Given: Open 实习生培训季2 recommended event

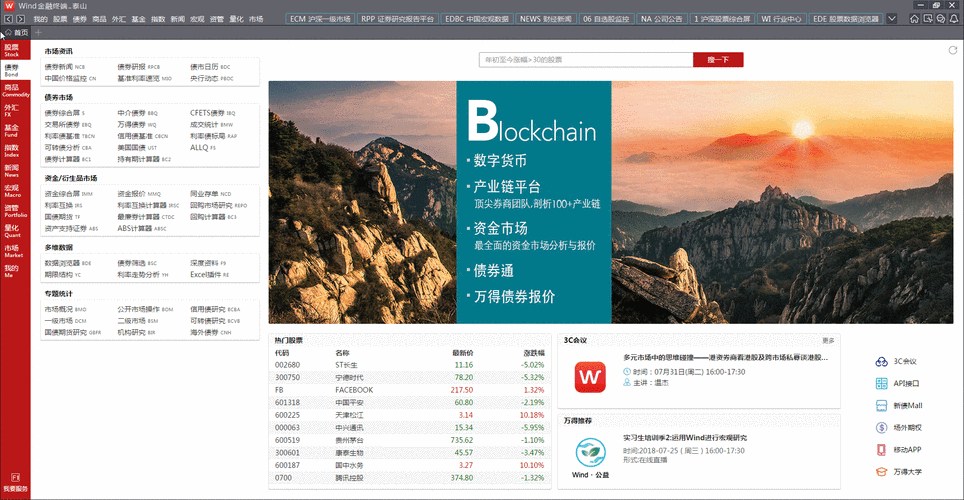Looking at the screenshot, I should click(685, 438).
